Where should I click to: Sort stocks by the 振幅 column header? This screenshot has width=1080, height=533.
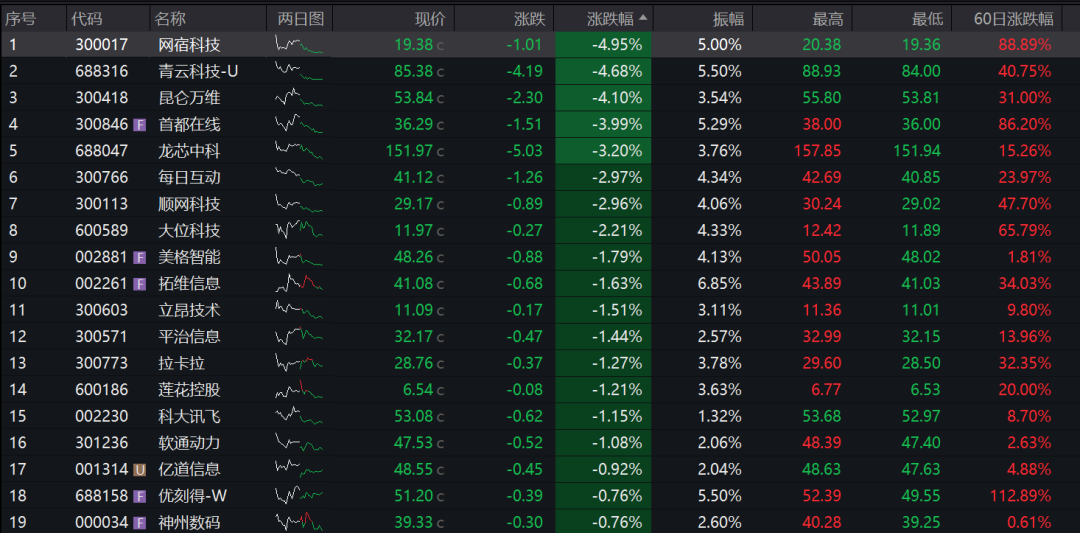pos(726,19)
